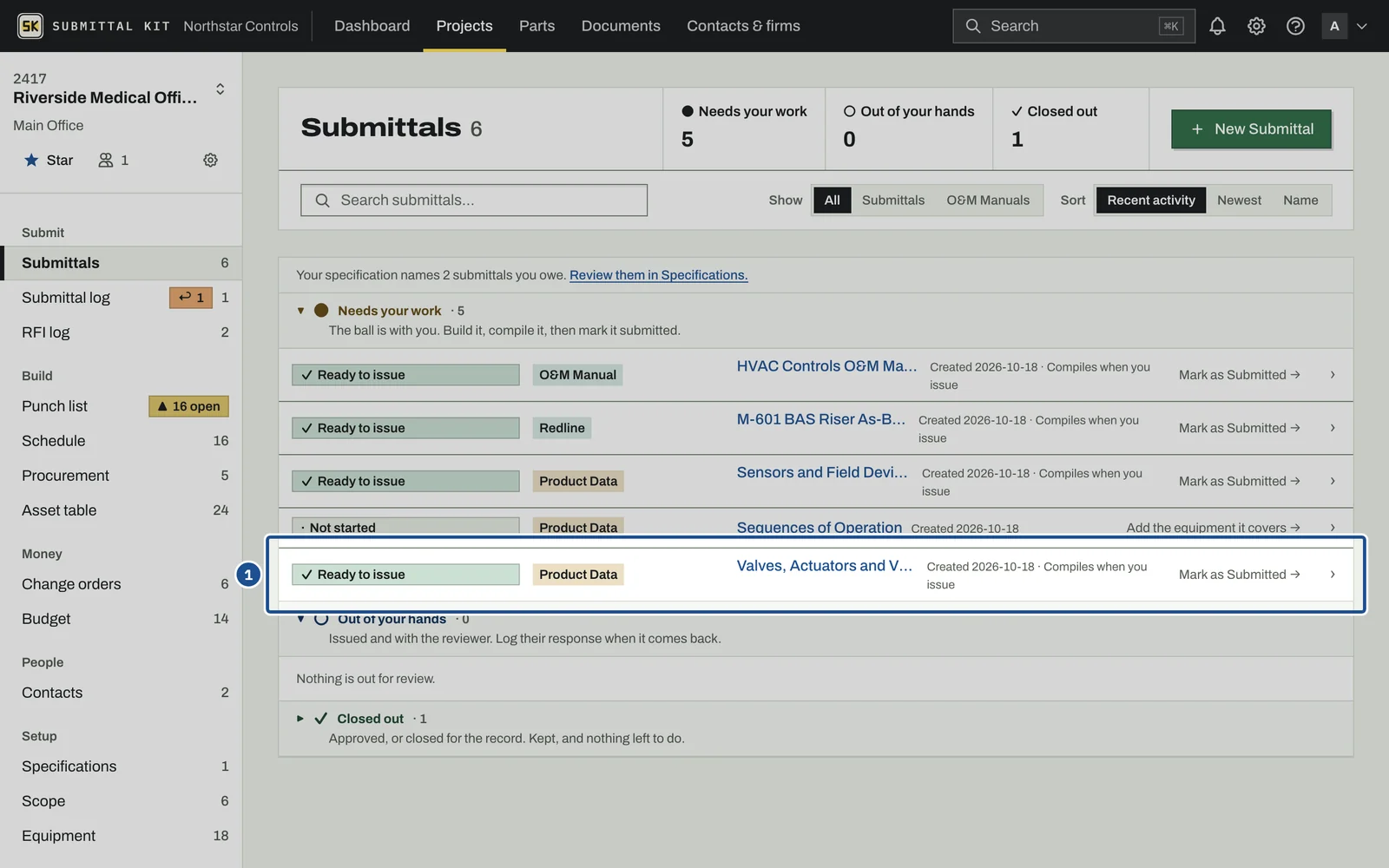The image size is (1389, 868).
Task: Select the Projects tab
Action: tap(464, 26)
